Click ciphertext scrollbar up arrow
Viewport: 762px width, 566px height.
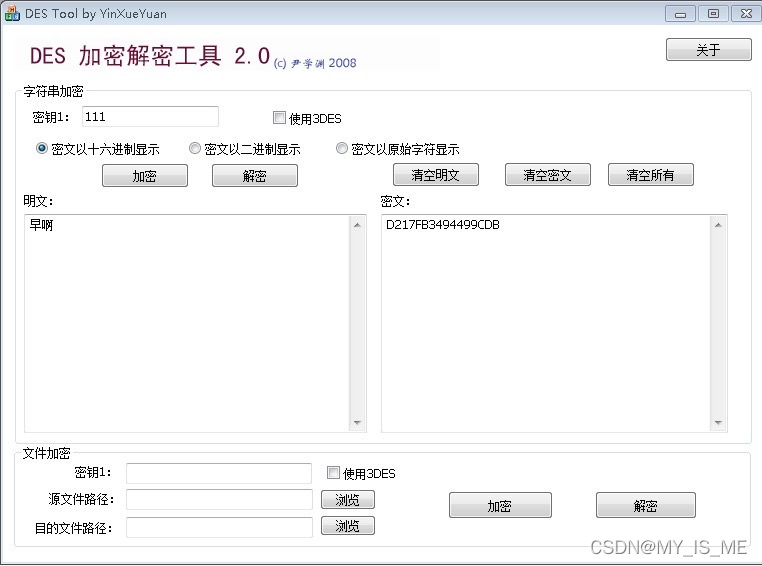click(718, 225)
